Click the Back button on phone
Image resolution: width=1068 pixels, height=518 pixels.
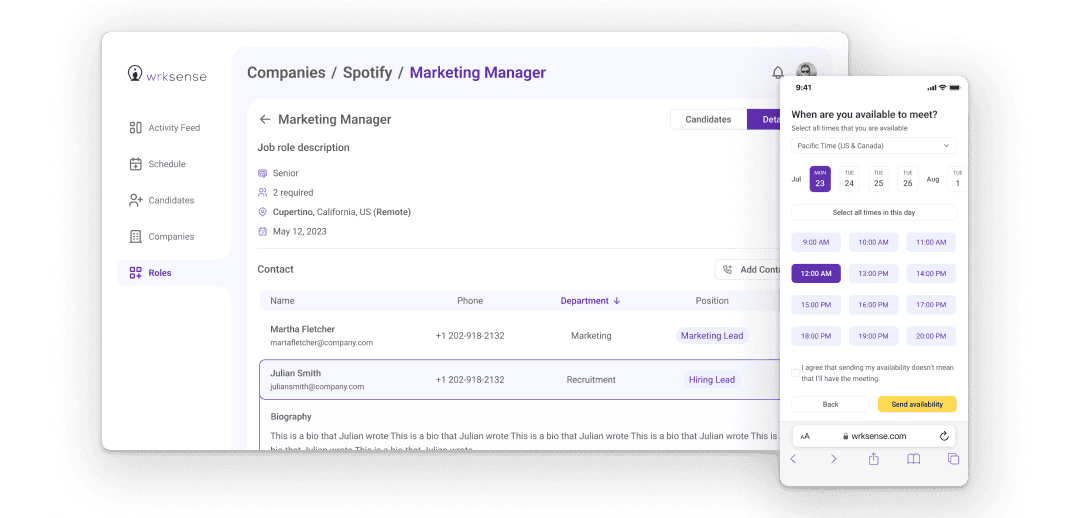[830, 404]
